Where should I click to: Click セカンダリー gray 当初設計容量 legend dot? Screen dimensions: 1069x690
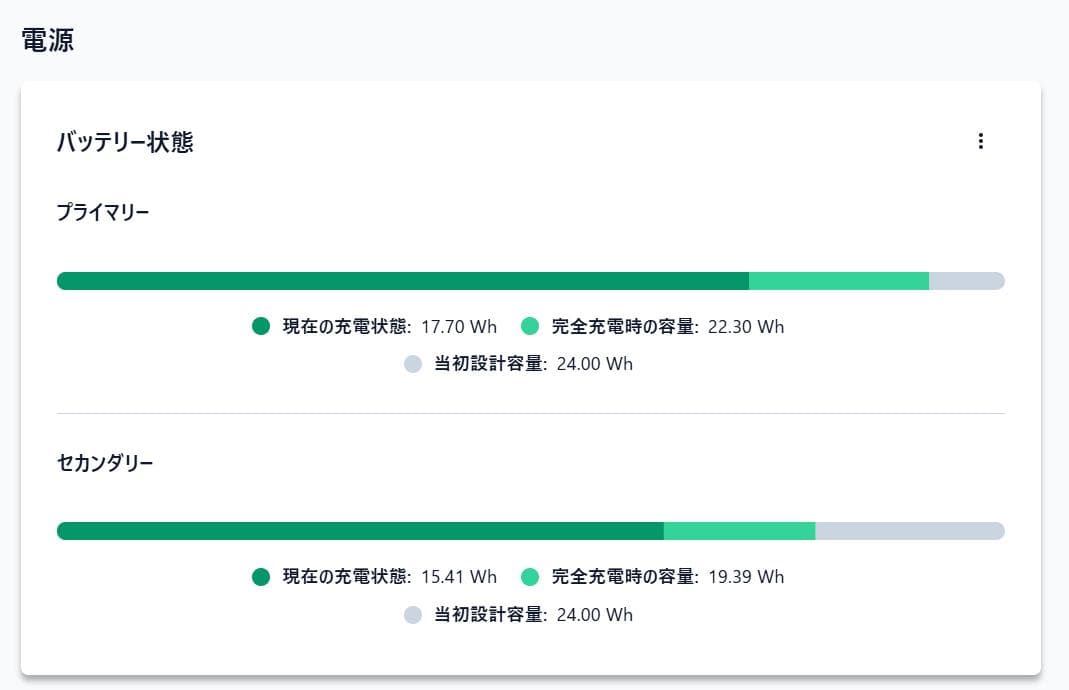pos(413,615)
